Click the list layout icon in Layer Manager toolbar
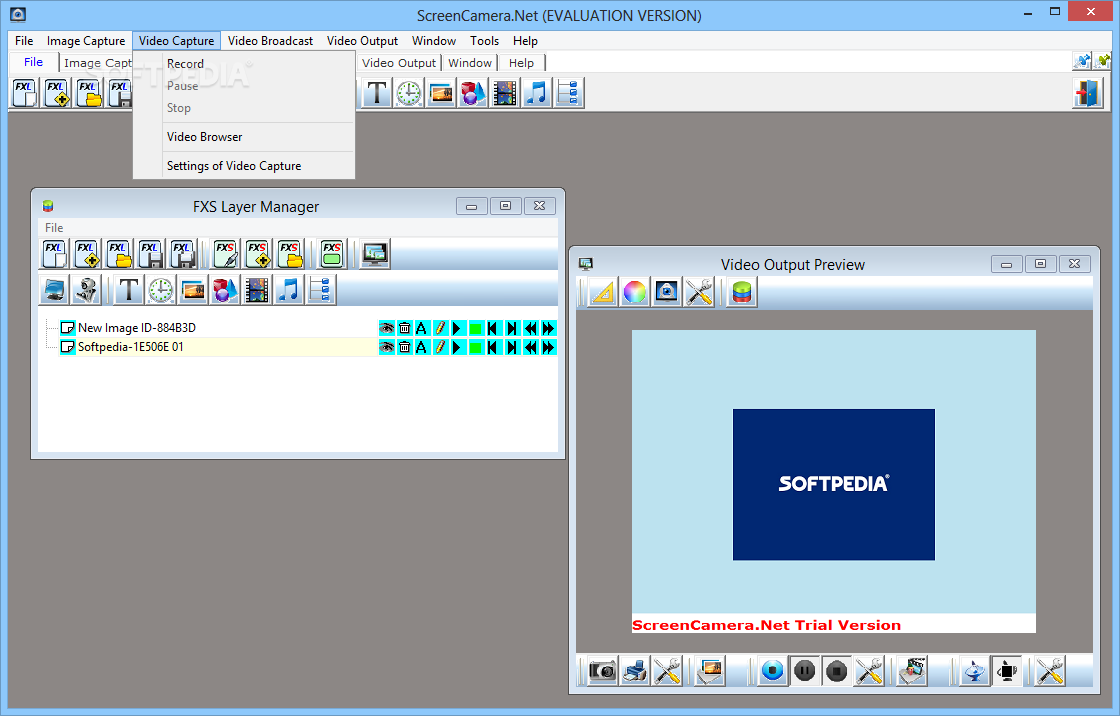 point(321,289)
